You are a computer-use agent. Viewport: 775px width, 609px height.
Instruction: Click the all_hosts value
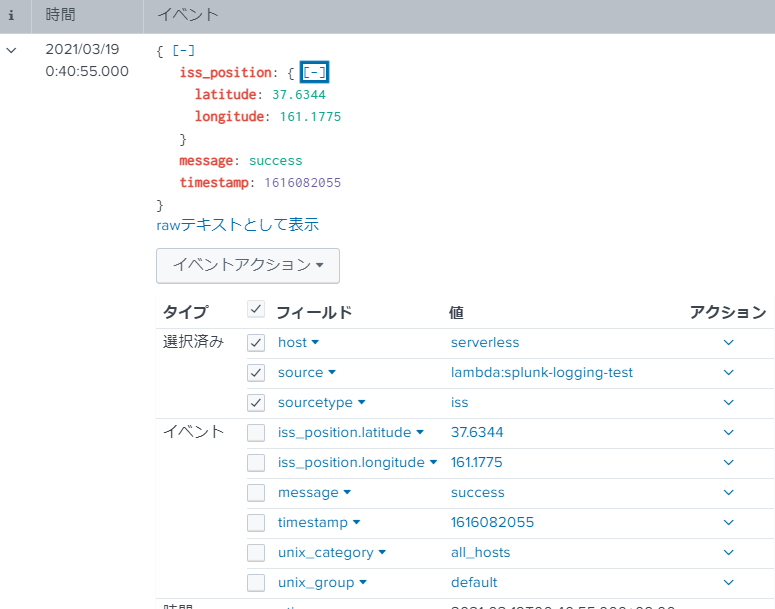click(480, 553)
